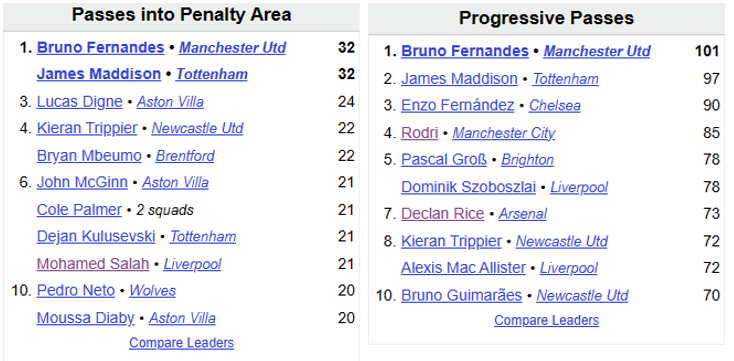Select the Manchester City team link
The image size is (734, 361).
504,133
